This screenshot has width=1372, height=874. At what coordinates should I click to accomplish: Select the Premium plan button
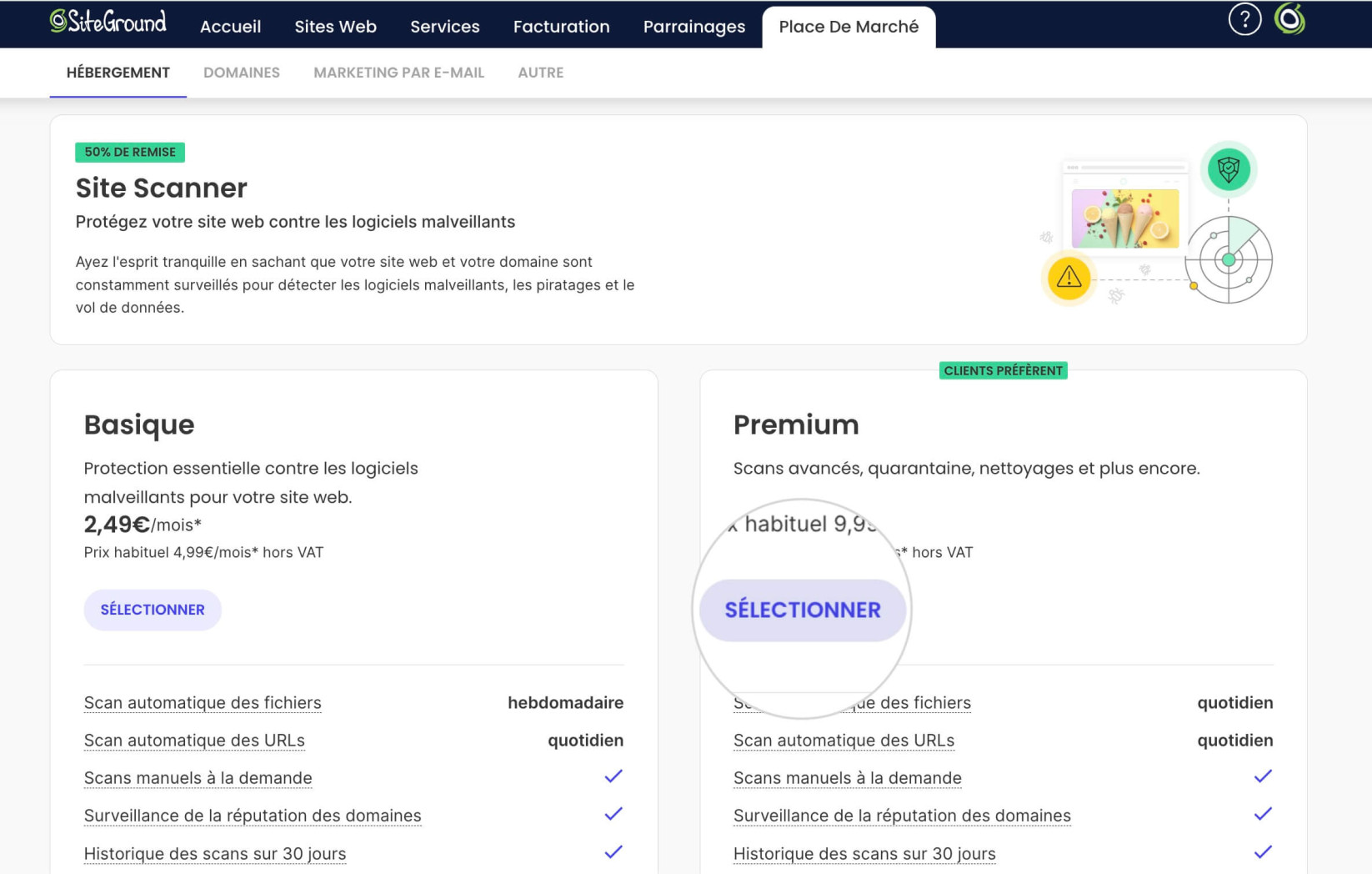point(803,610)
